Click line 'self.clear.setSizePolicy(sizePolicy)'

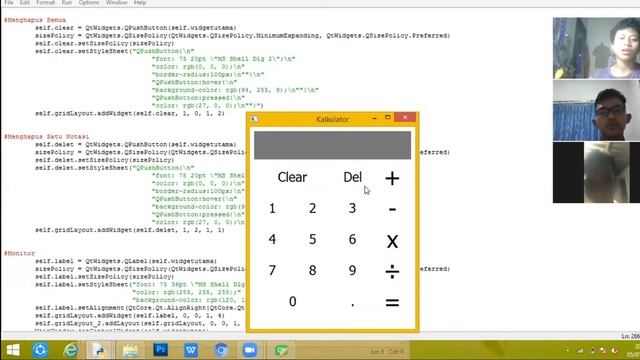tap(104, 43)
